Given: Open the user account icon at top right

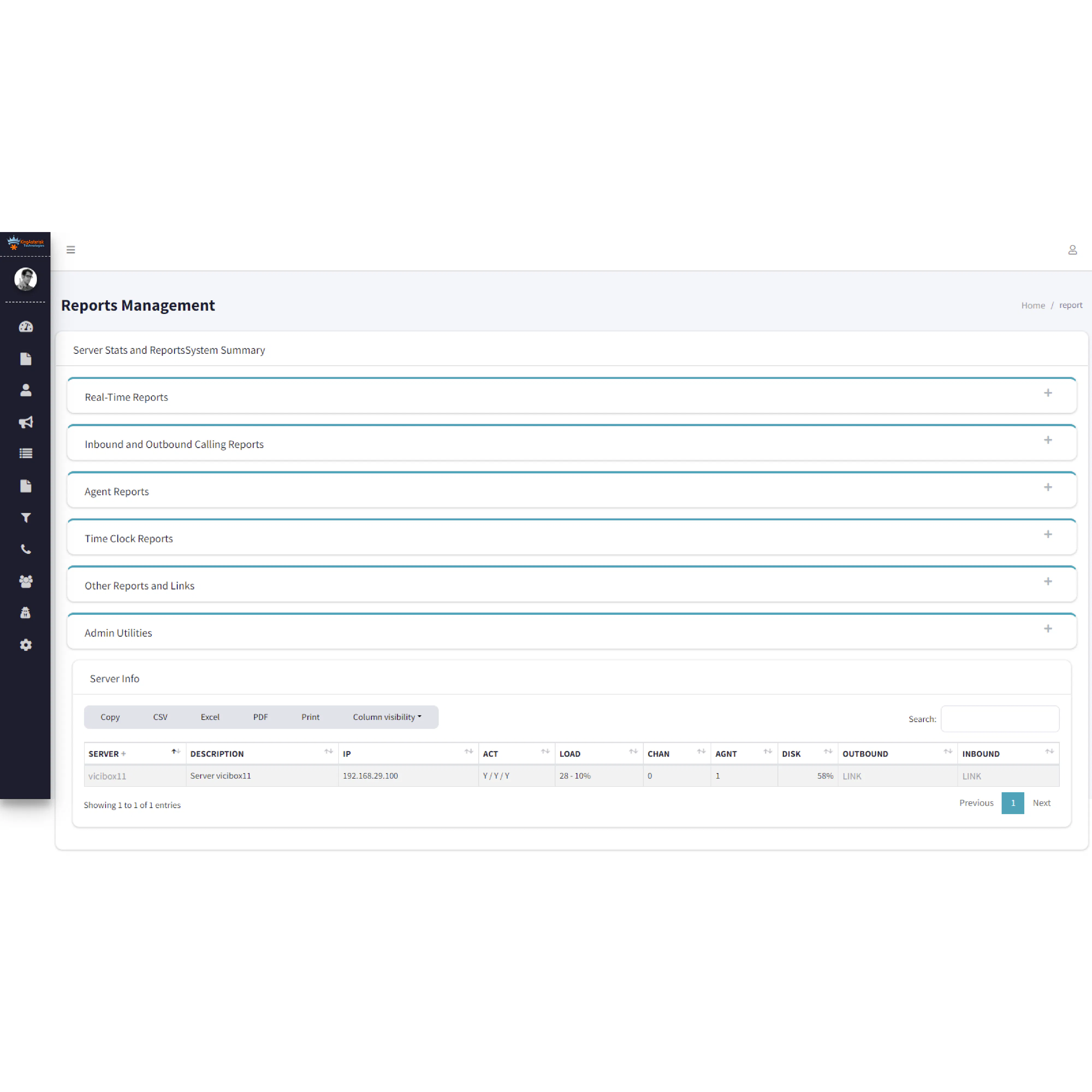Looking at the screenshot, I should click(1072, 250).
